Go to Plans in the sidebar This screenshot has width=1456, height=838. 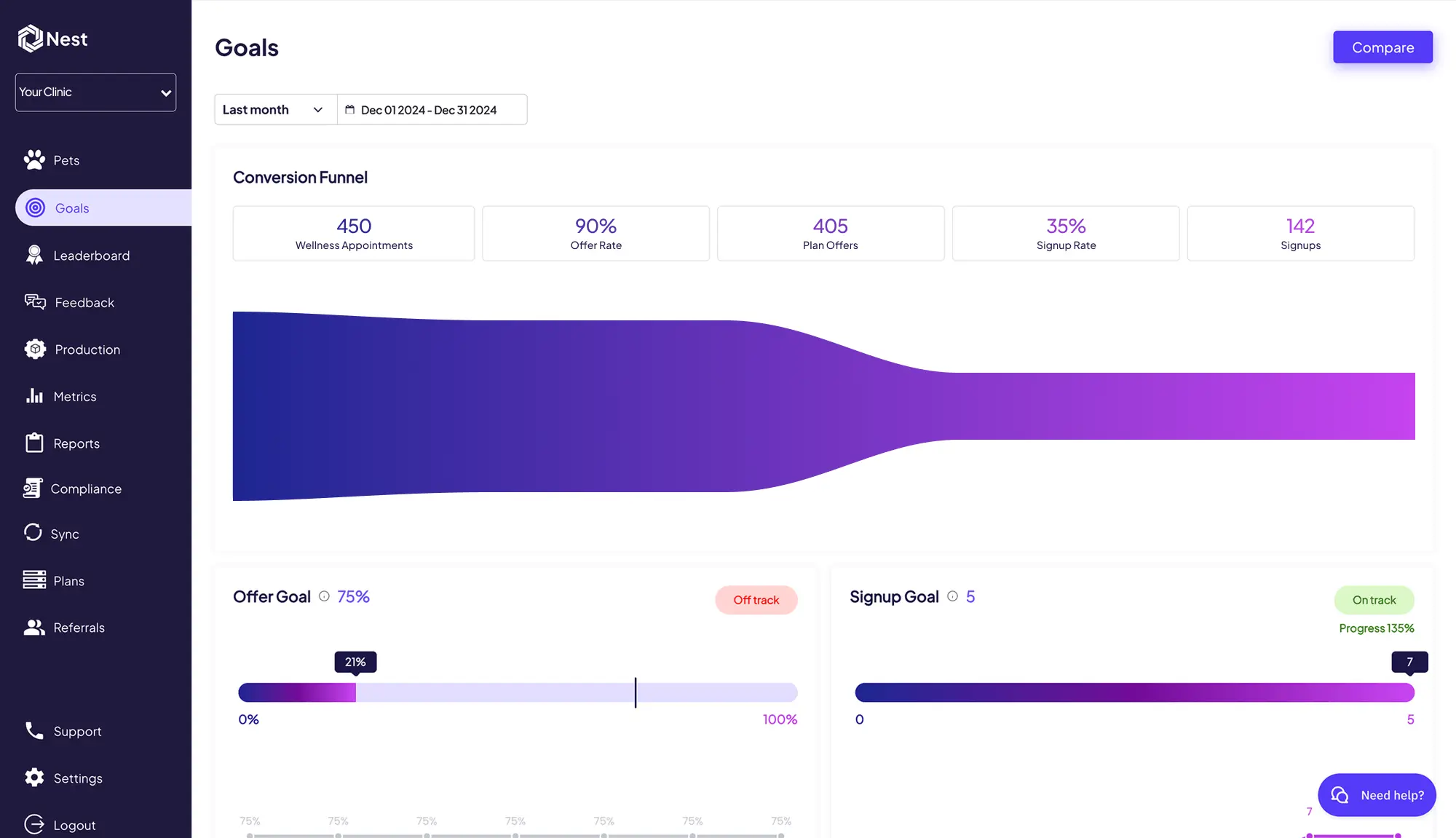pos(68,581)
